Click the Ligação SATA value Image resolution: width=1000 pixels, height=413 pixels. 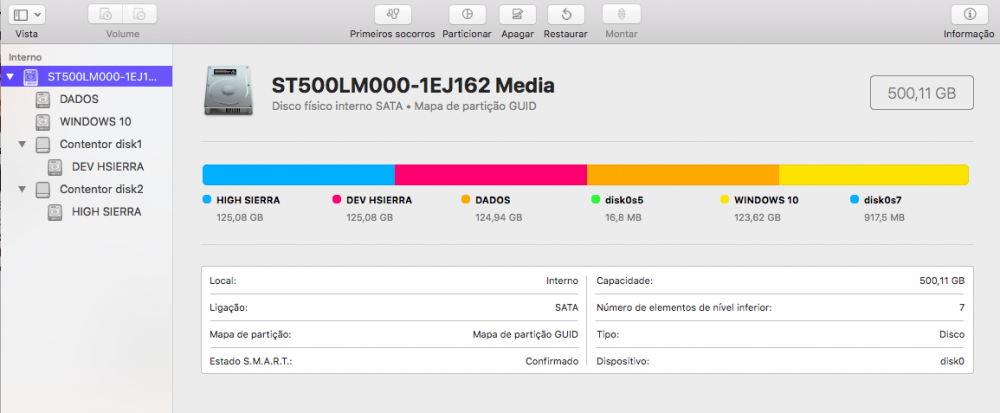[x=566, y=308]
